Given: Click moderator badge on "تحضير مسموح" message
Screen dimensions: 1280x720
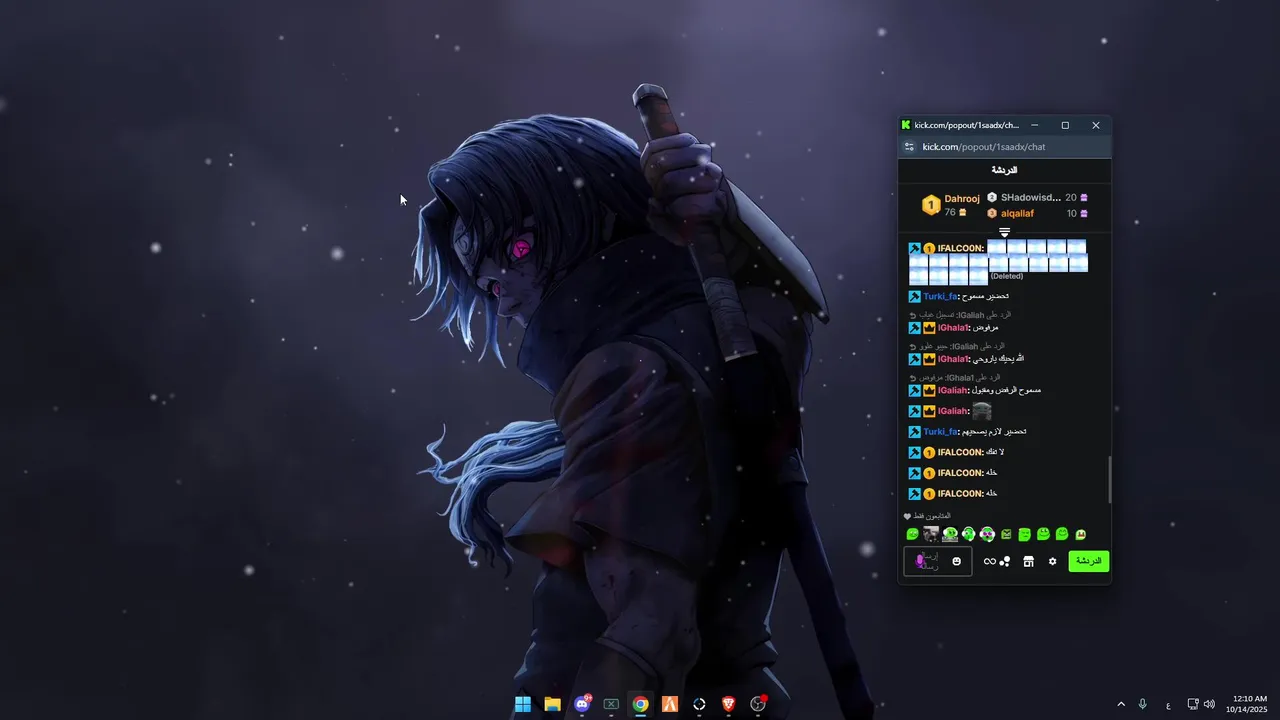Looking at the screenshot, I should 914,296.
